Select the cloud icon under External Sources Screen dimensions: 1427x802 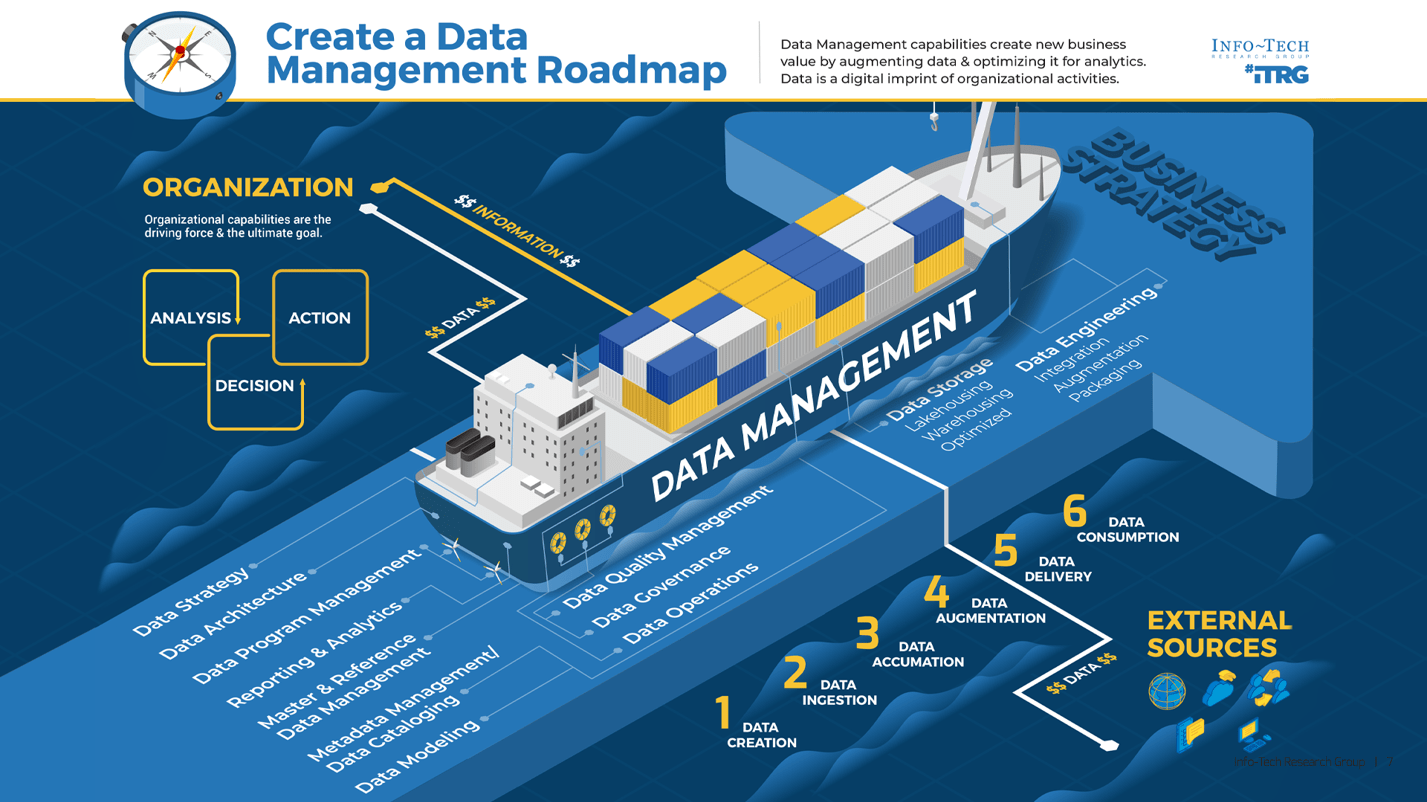coord(1219,690)
